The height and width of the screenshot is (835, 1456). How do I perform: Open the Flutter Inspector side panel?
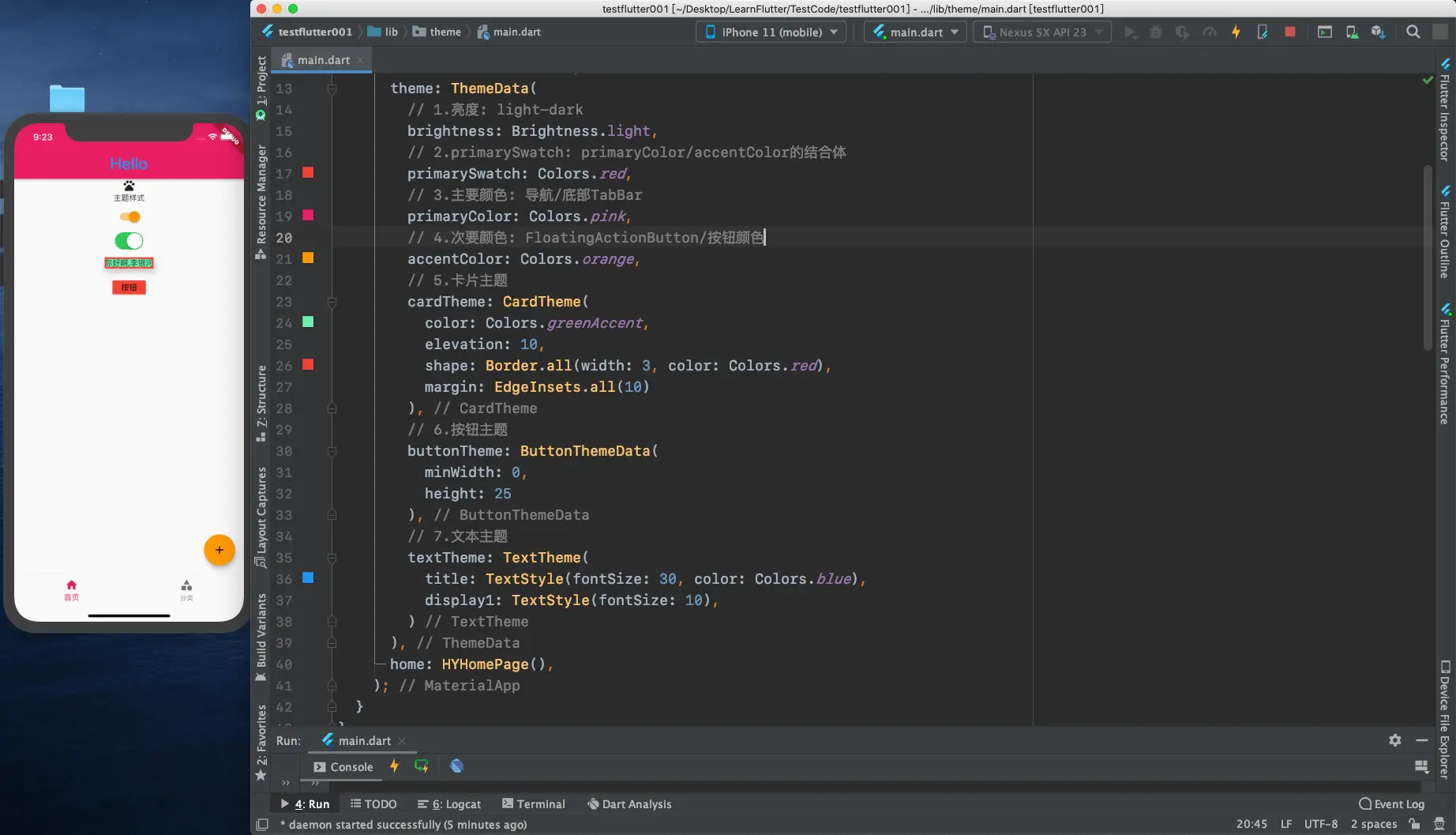click(x=1444, y=111)
